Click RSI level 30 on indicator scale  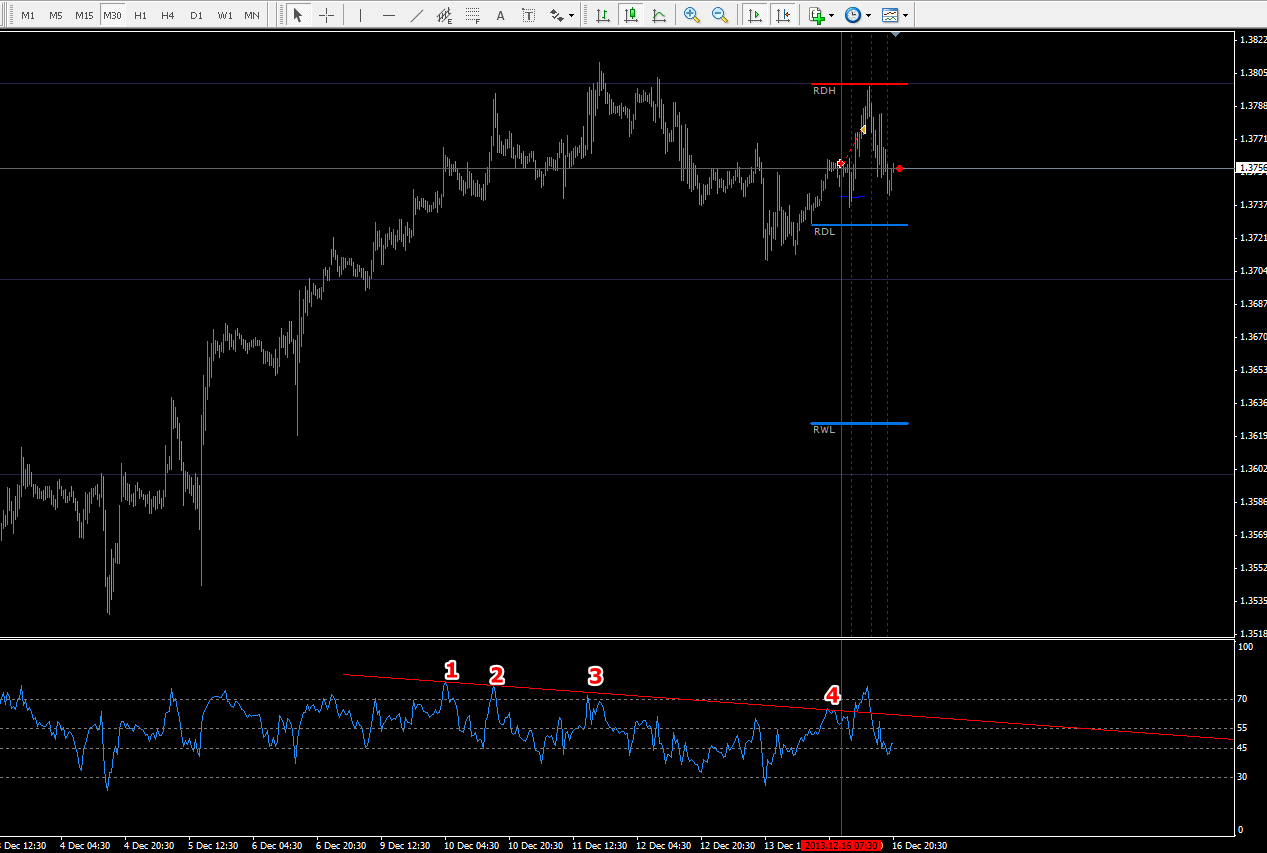1244,777
